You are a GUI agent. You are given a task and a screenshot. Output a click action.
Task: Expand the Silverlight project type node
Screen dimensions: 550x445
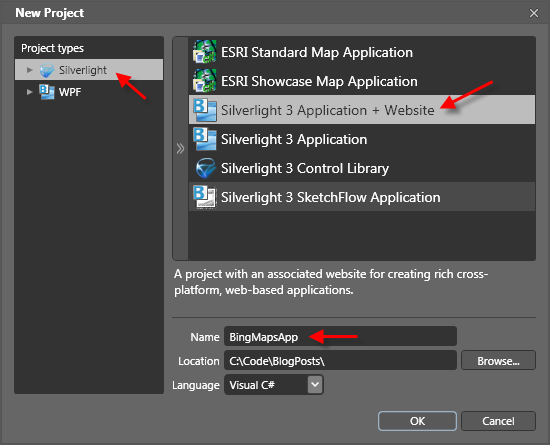click(30, 70)
